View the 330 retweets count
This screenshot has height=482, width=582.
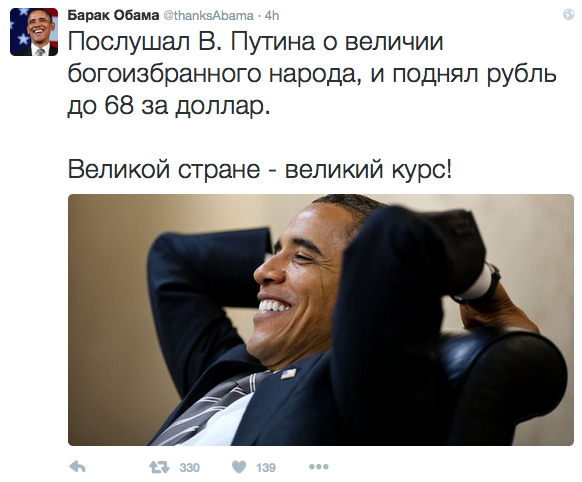point(189,468)
